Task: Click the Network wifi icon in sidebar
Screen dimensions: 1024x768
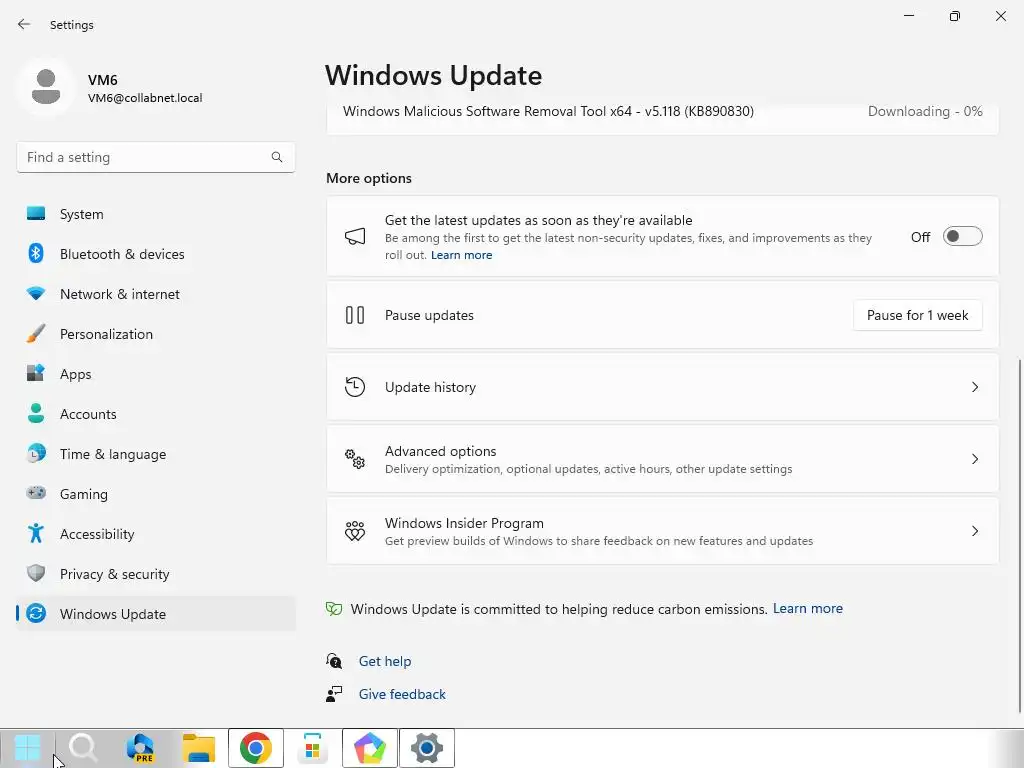Action: tap(36, 294)
